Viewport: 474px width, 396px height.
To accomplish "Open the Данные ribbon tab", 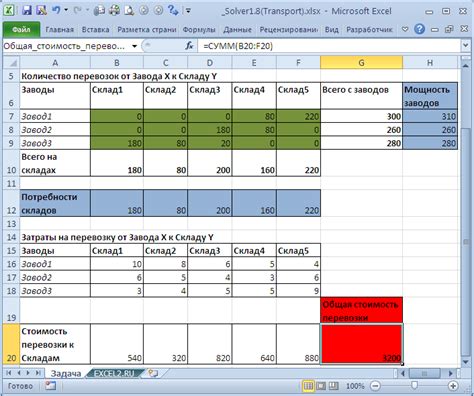I will pos(237,30).
